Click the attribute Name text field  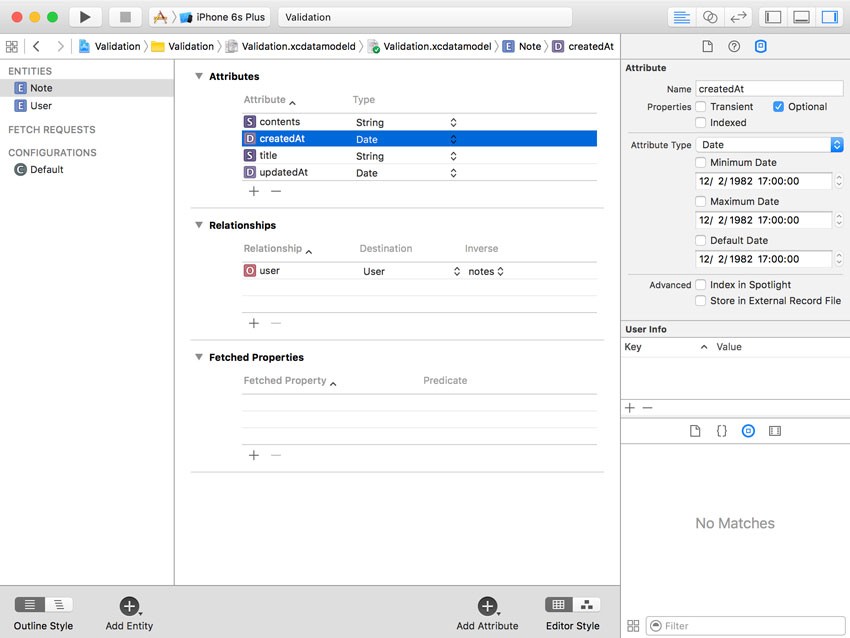click(x=769, y=89)
